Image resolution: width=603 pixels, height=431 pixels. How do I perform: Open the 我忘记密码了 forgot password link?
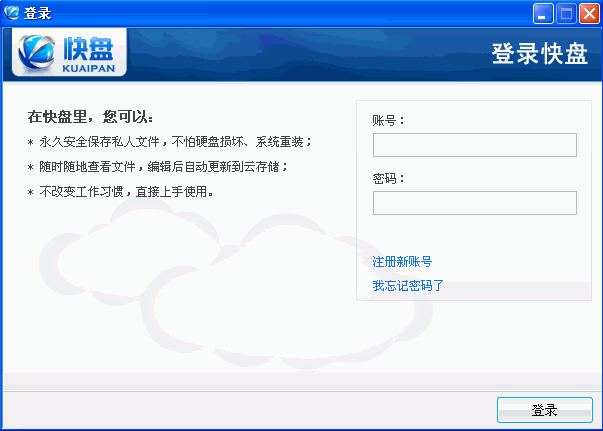(x=408, y=286)
